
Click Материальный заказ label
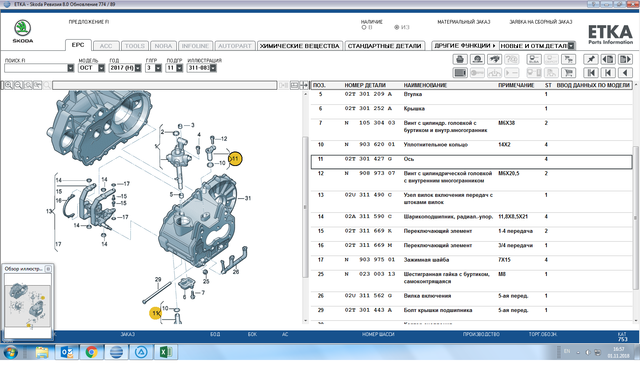click(x=464, y=22)
